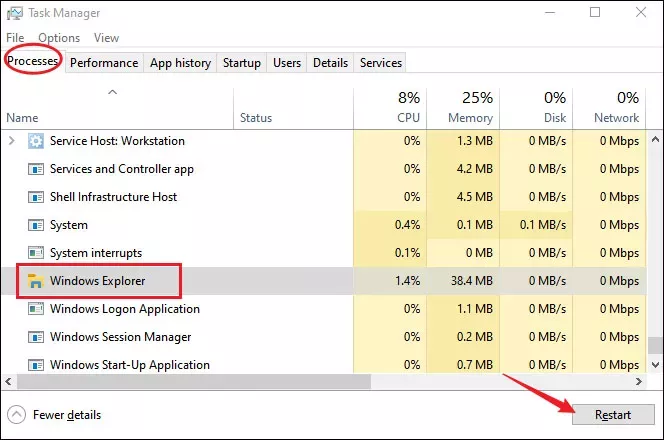Select the Service Host: Workstation row name
664x440 pixels.
117,141
